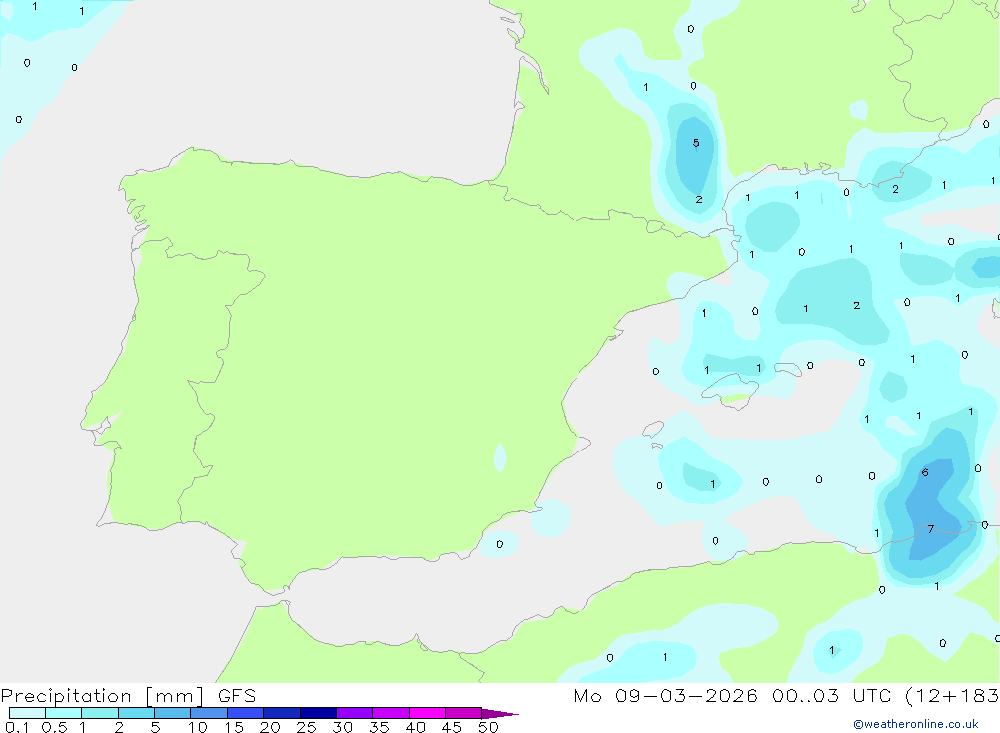This screenshot has height=733, width=1000.
Task: Pick the 2–5 mm legend color swatch
Action: click(136, 713)
